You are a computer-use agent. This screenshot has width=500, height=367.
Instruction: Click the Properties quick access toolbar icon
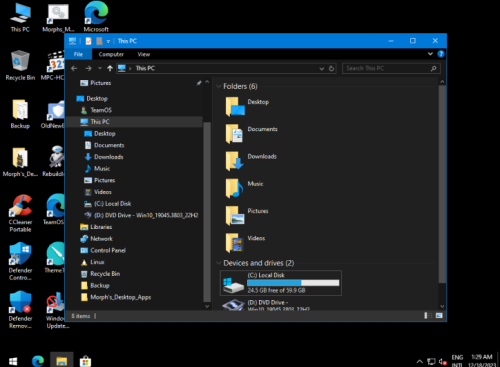coord(88,41)
